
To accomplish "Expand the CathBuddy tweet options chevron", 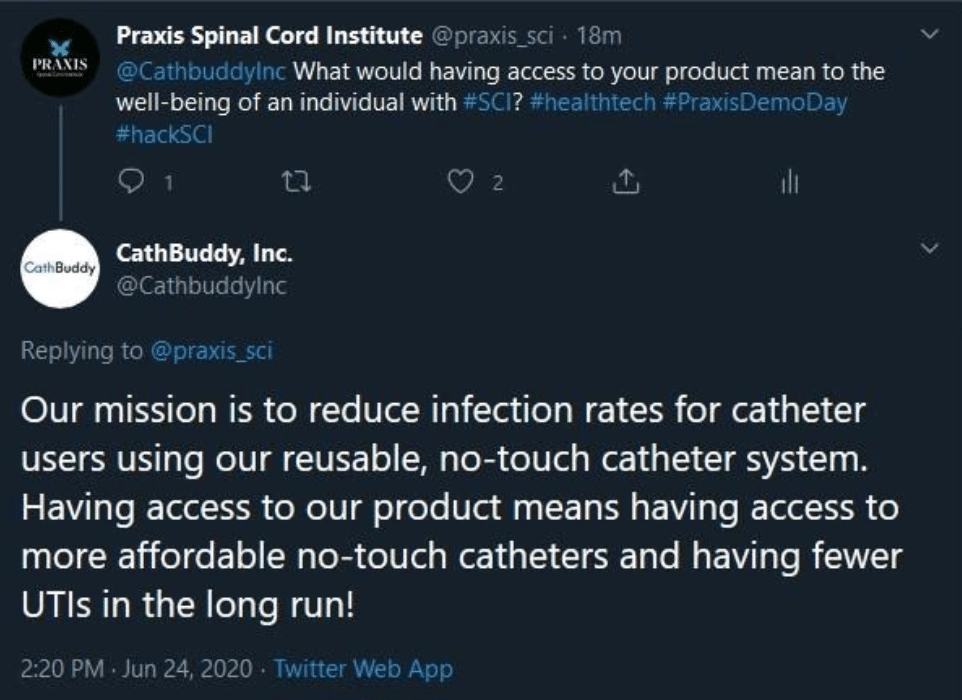I will [928, 247].
